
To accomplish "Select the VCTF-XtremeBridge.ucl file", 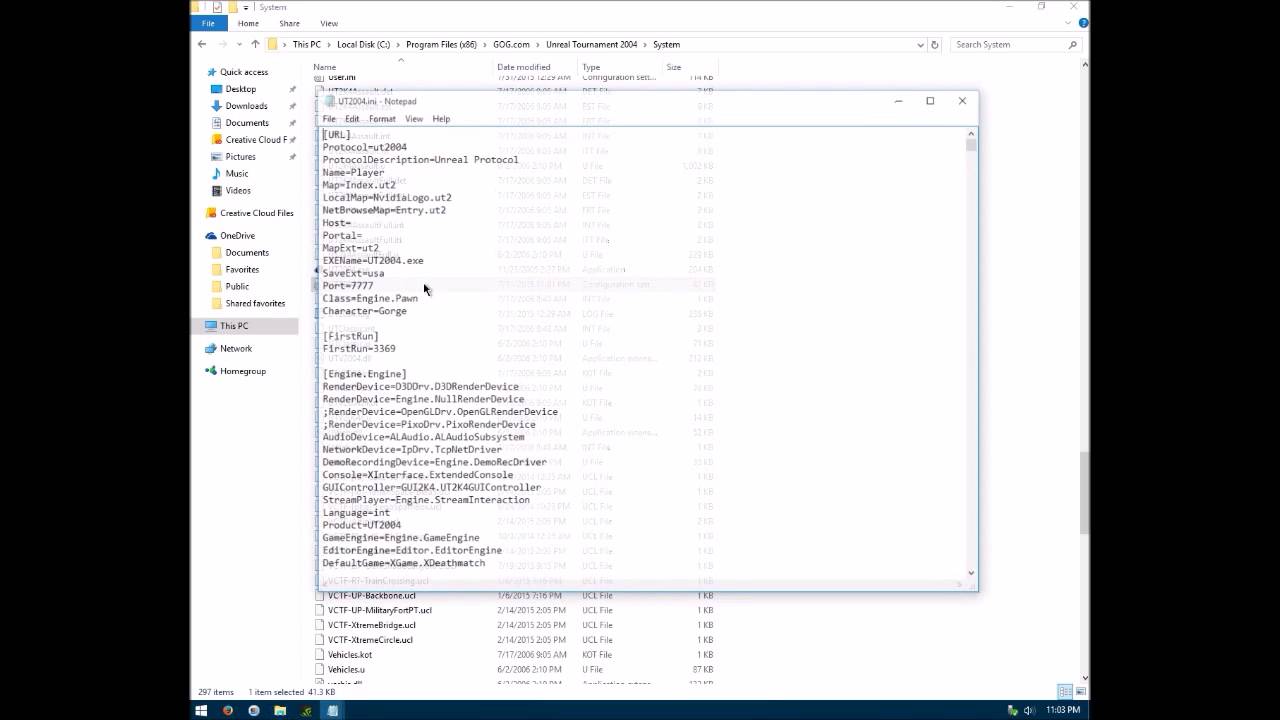I will click(x=372, y=625).
